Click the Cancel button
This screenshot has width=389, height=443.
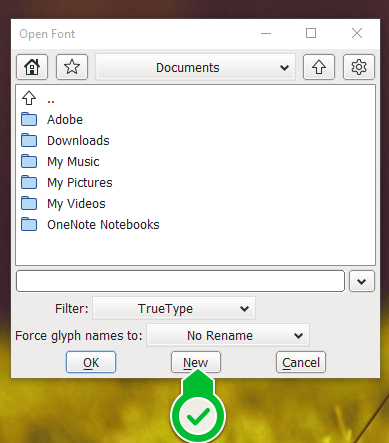click(301, 362)
